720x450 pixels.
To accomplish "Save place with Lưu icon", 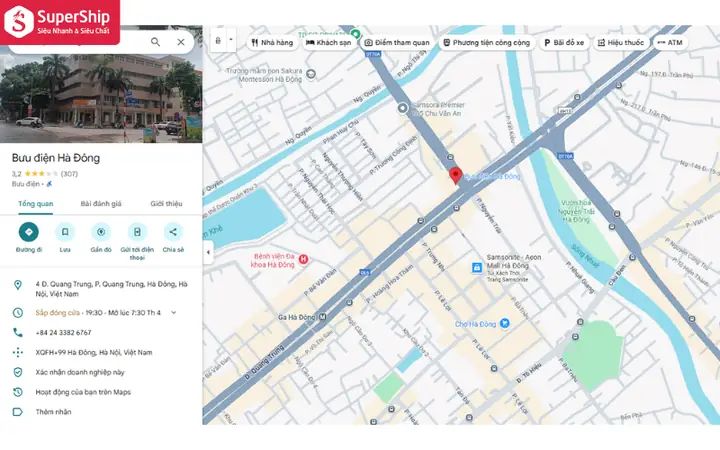I will click(65, 232).
